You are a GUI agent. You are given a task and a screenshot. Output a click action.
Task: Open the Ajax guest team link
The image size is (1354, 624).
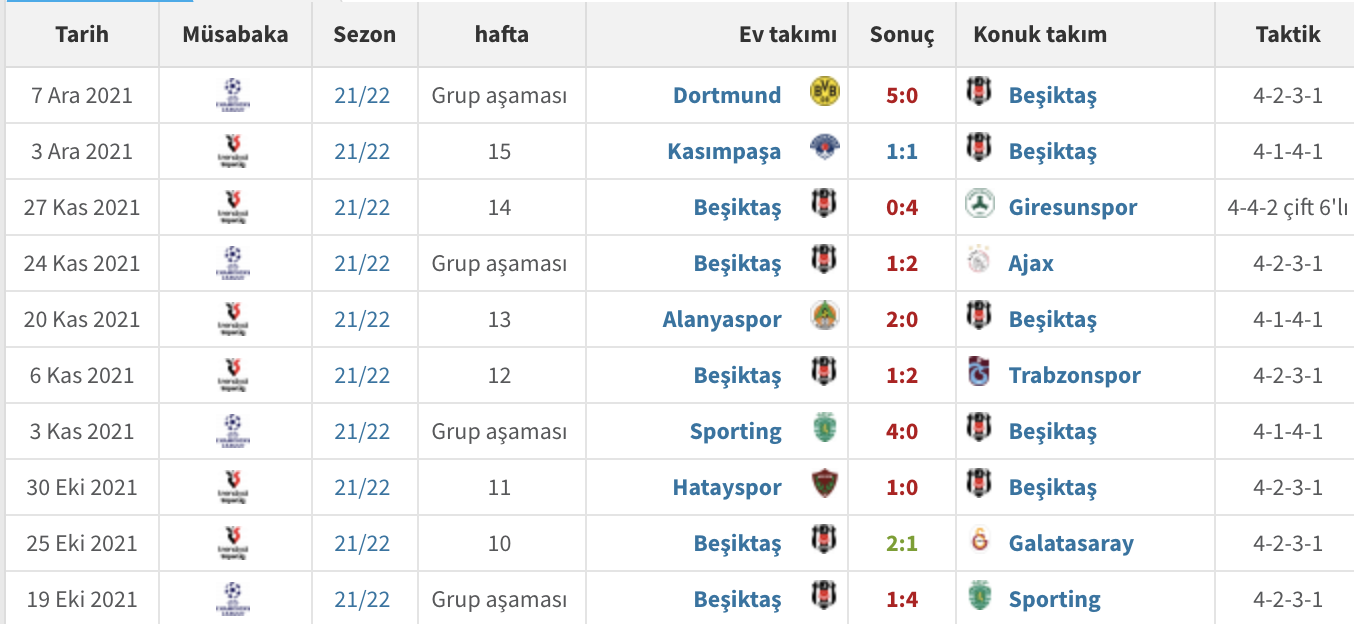1031,264
